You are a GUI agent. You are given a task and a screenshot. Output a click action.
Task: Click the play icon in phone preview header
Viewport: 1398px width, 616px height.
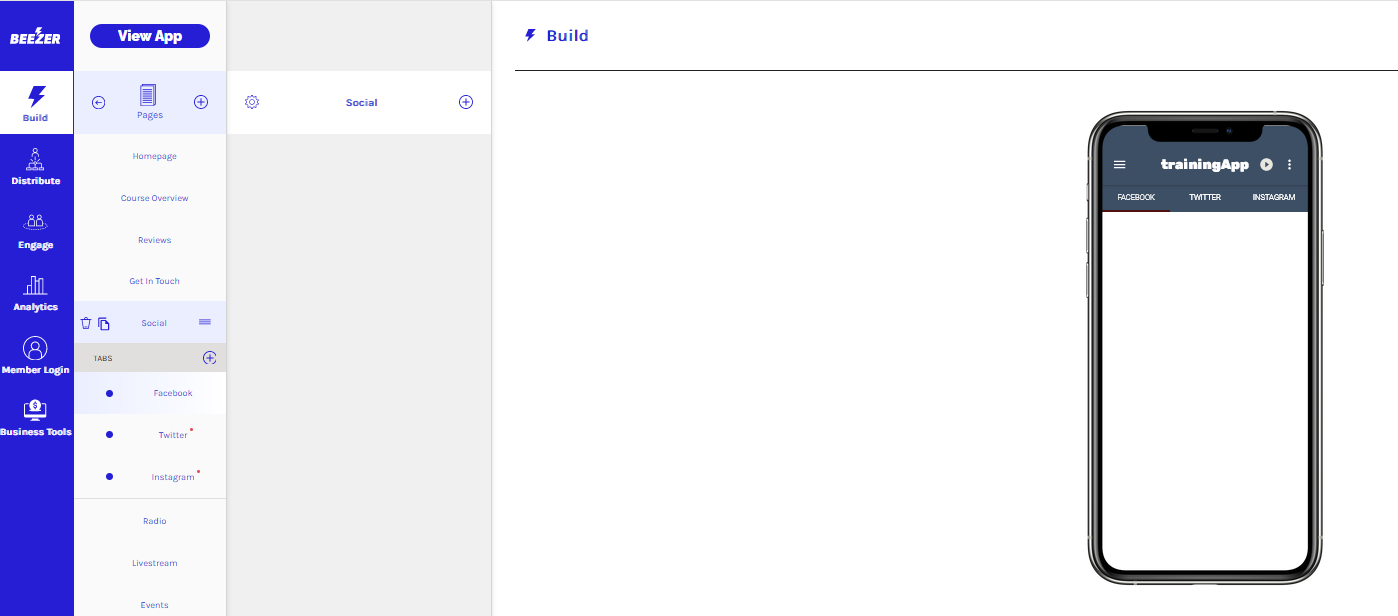pos(1266,165)
